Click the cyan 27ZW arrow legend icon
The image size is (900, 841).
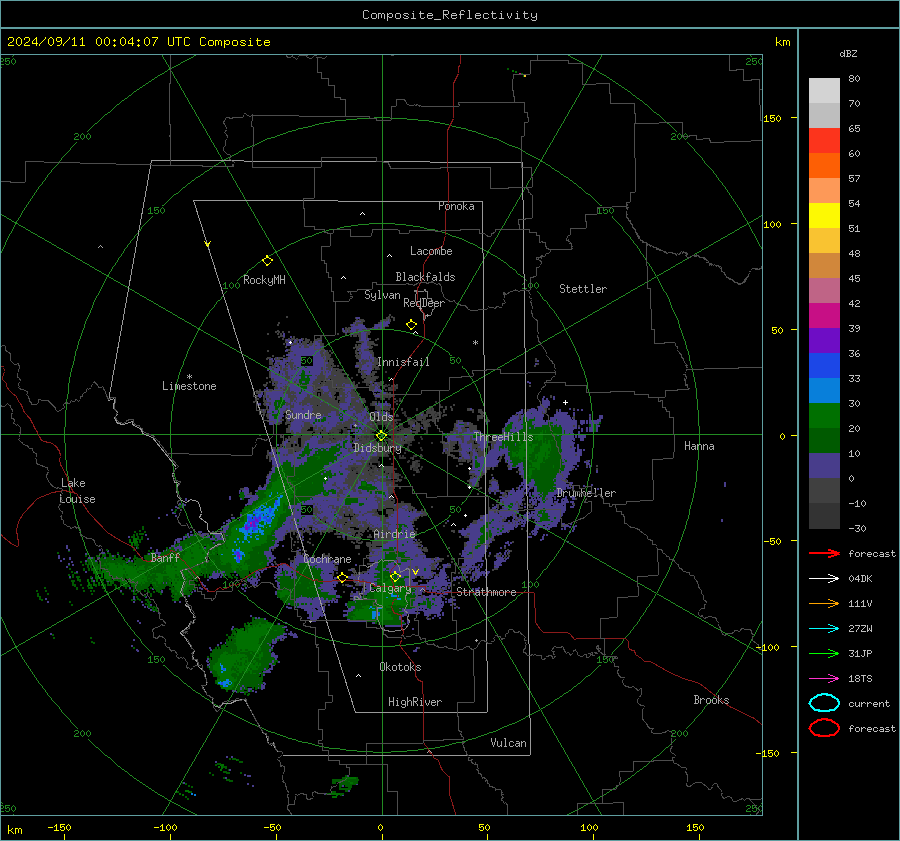tap(824, 629)
